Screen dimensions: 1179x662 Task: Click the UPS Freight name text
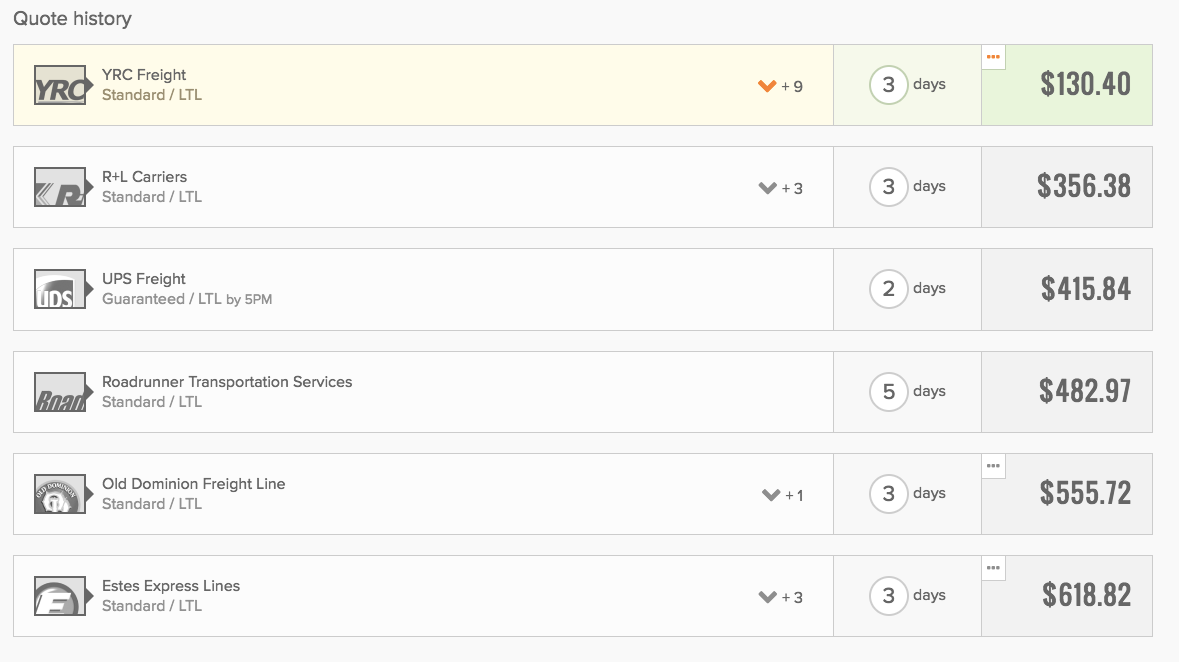[x=144, y=279]
